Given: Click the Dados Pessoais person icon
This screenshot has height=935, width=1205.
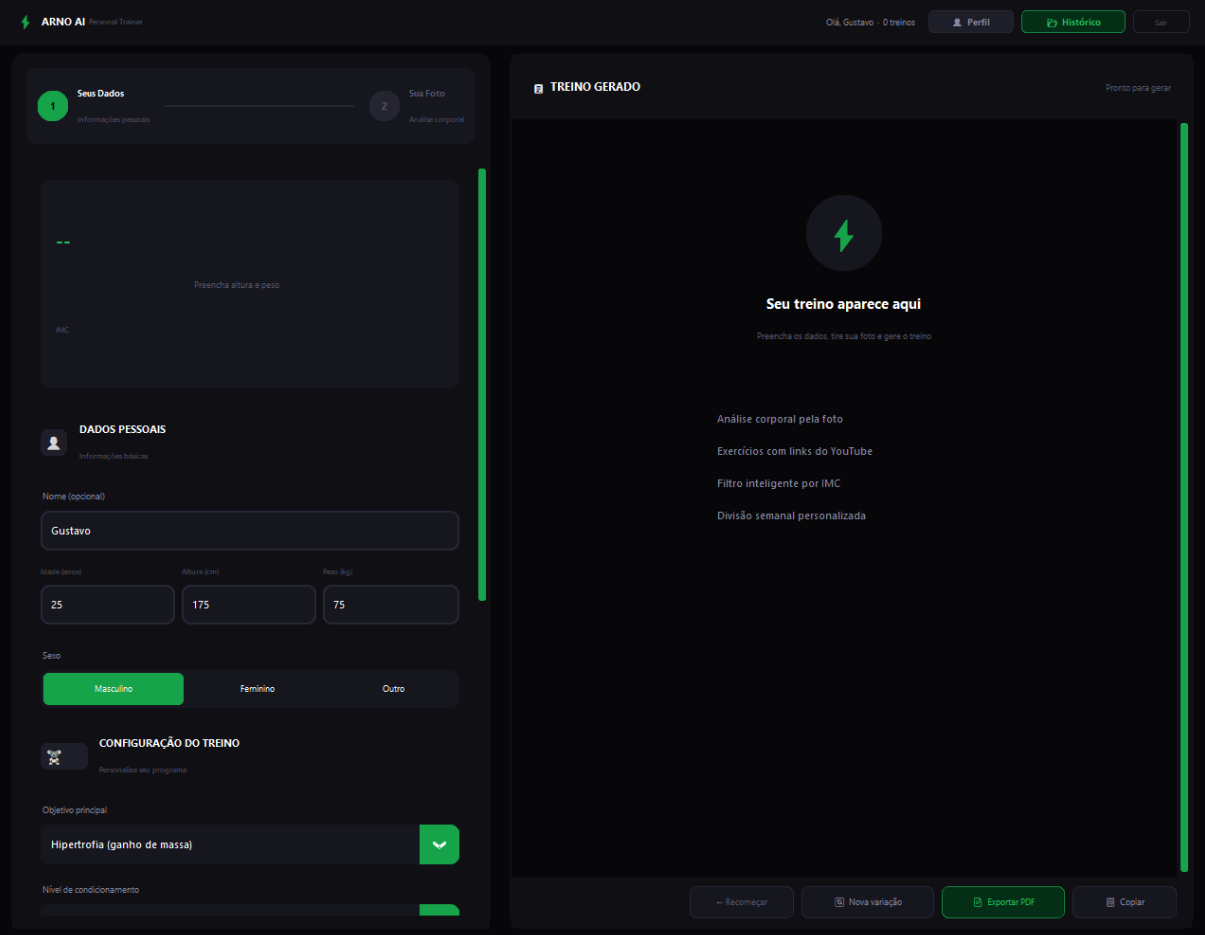Looking at the screenshot, I should (x=54, y=443).
